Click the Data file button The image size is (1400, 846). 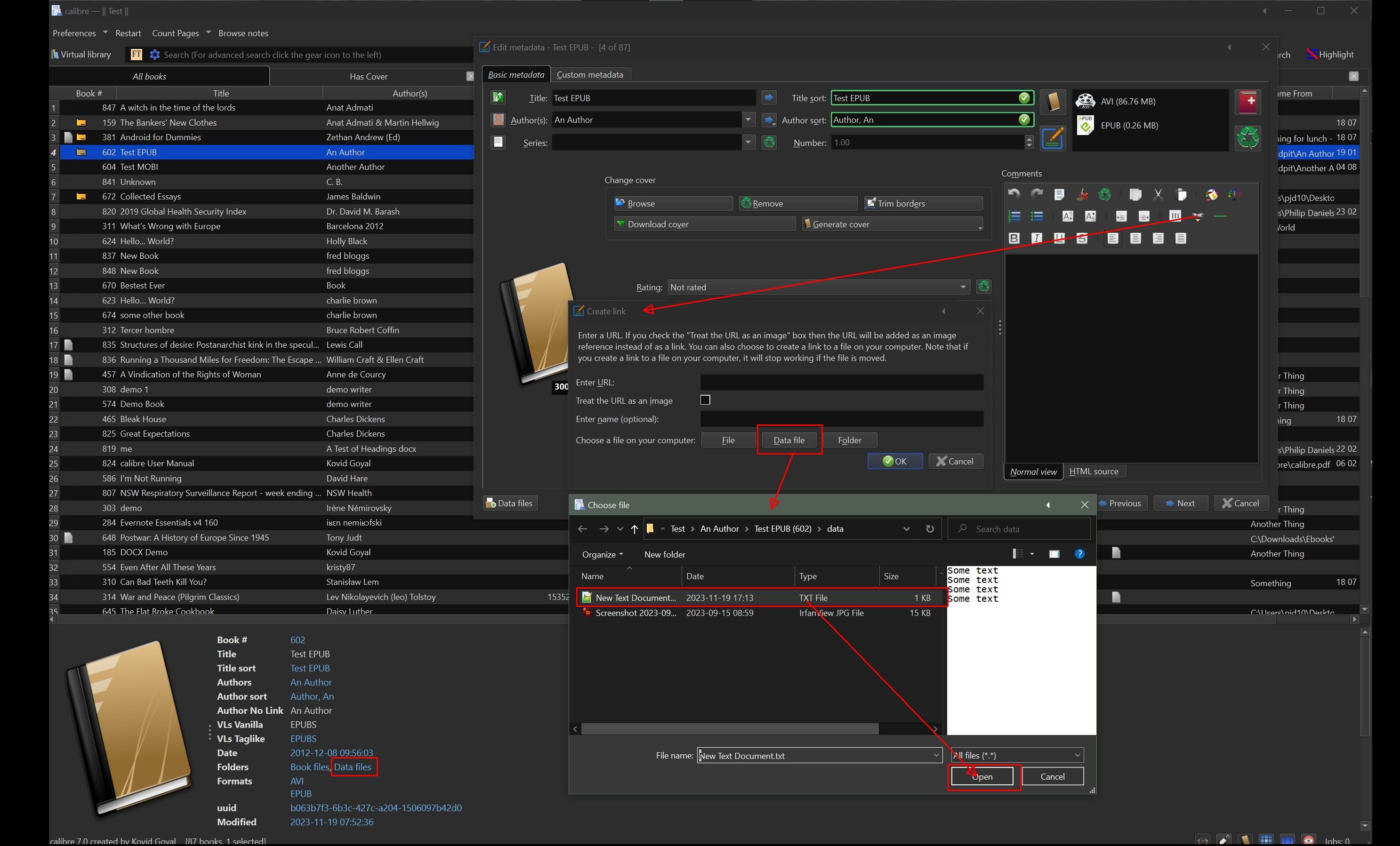(789, 440)
